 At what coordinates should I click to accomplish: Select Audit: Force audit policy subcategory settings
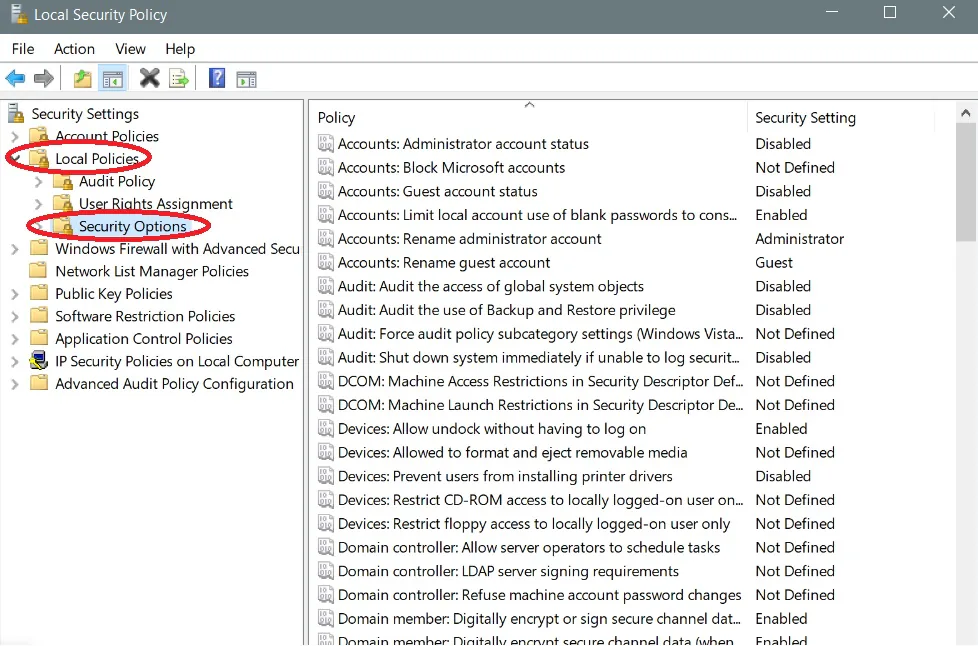coord(540,334)
